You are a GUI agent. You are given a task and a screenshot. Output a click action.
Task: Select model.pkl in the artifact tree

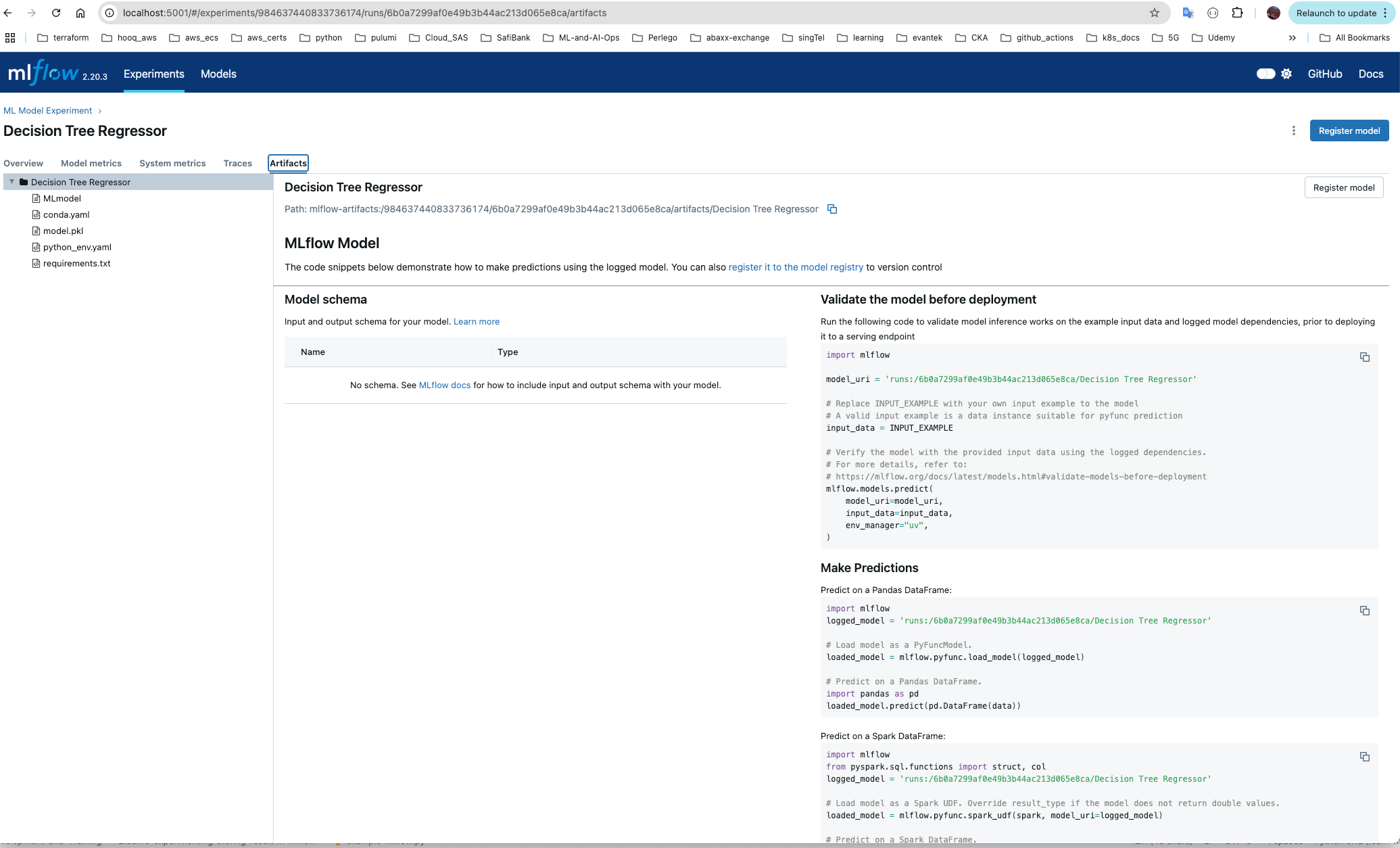[63, 231]
